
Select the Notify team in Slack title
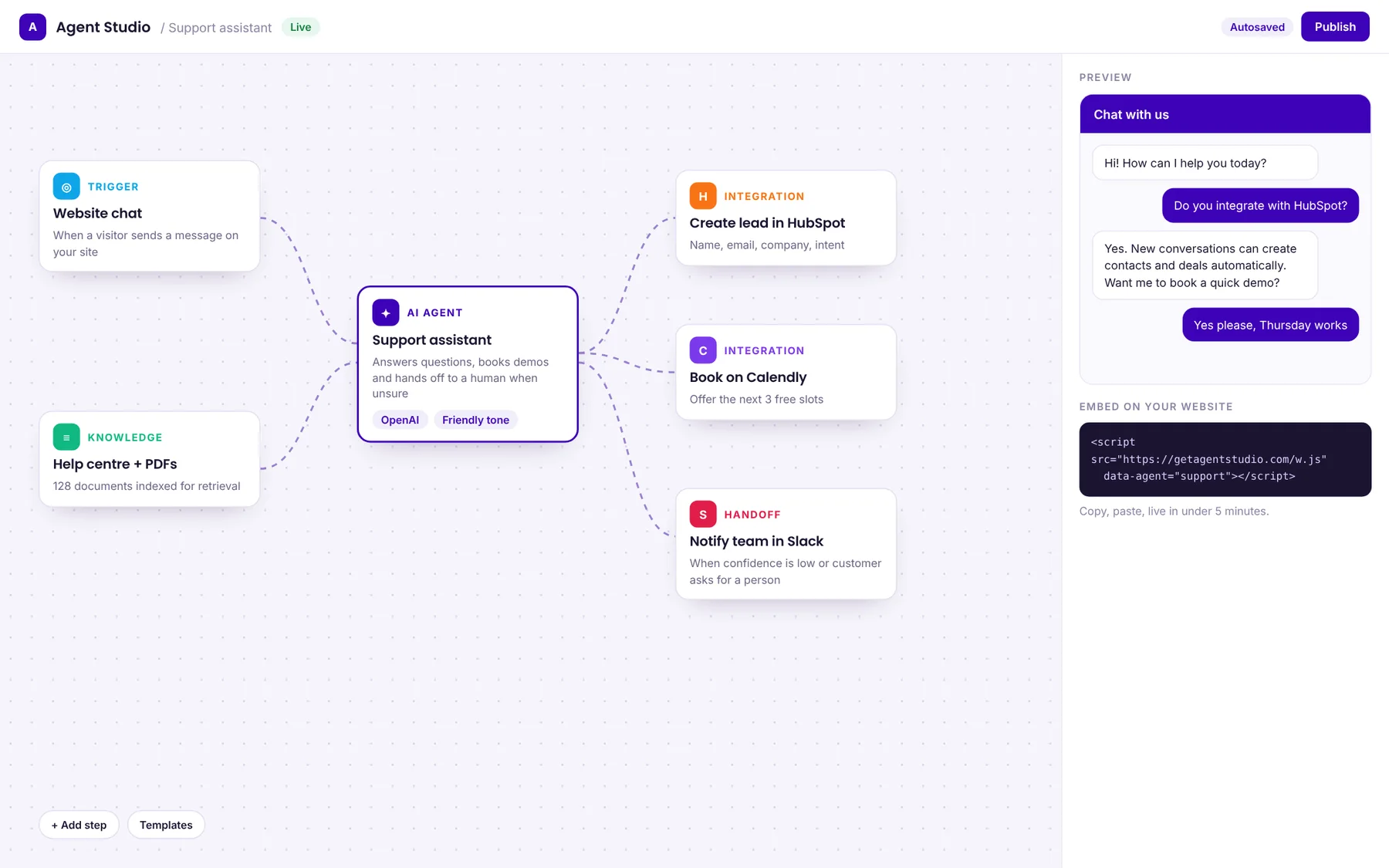(756, 541)
